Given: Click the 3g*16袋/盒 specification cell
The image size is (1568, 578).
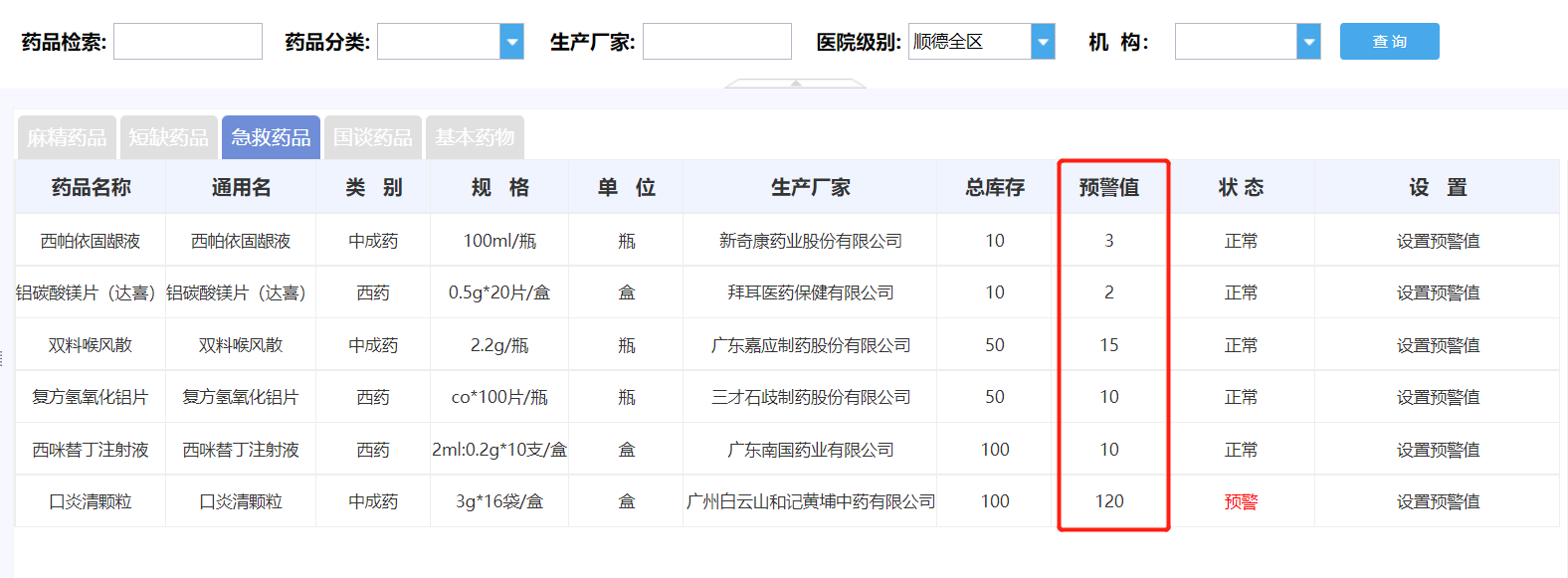Looking at the screenshot, I should click(499, 501).
